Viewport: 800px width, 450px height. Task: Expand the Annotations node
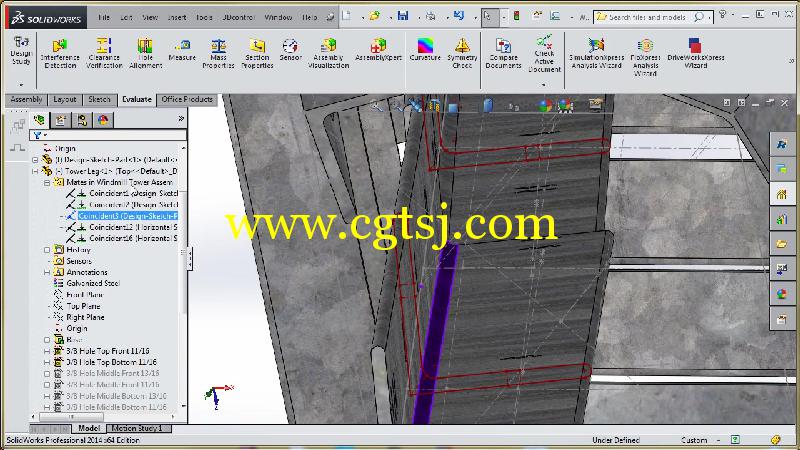coord(47,272)
